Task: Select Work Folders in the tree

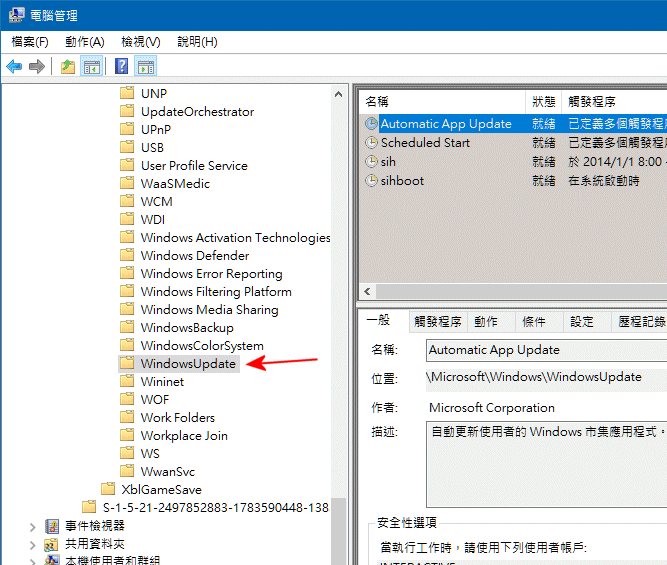Action: [x=178, y=417]
